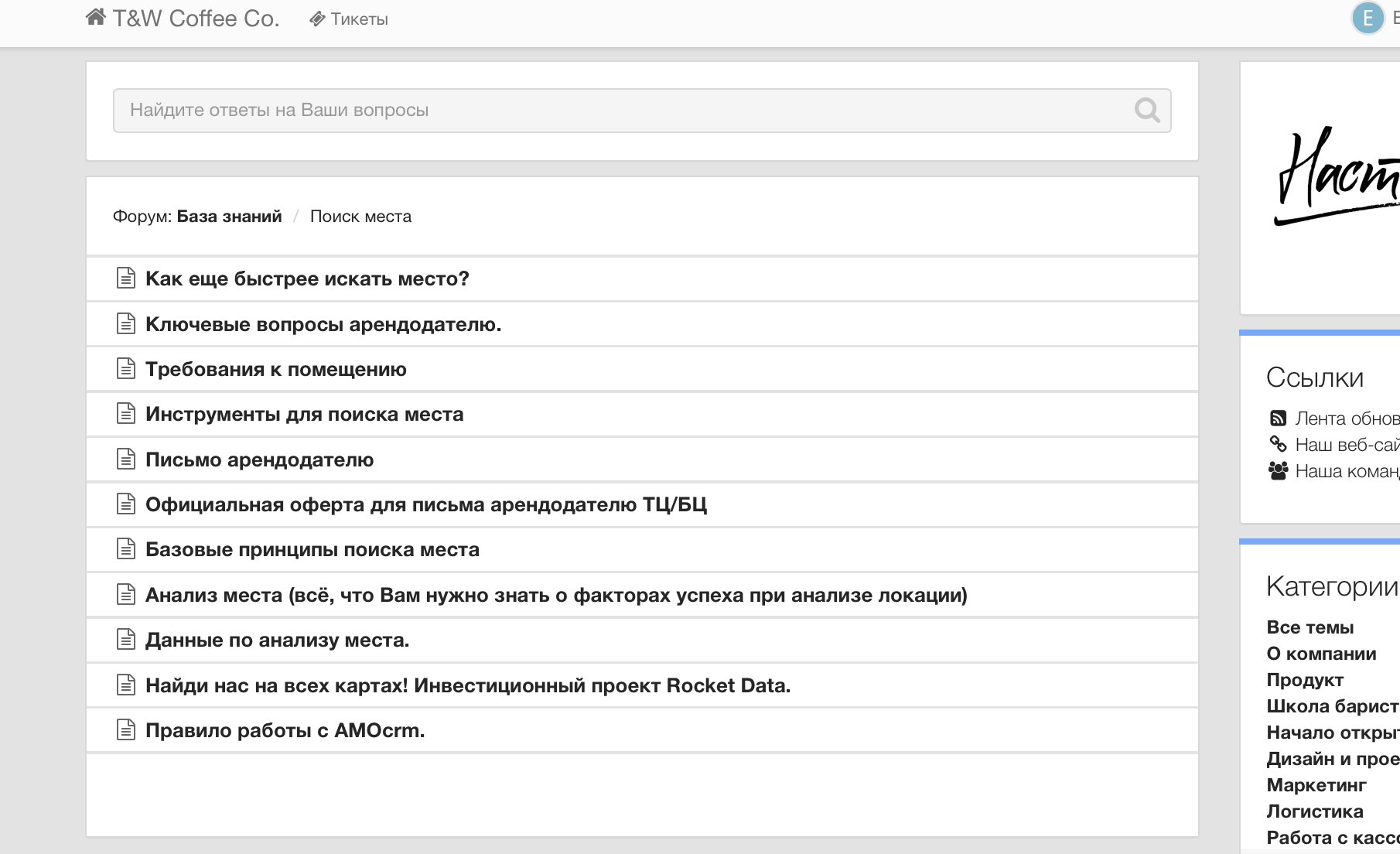Viewport: 1400px width, 854px height.
Task: Click document icon for Данные по анализу места.
Action: point(125,639)
